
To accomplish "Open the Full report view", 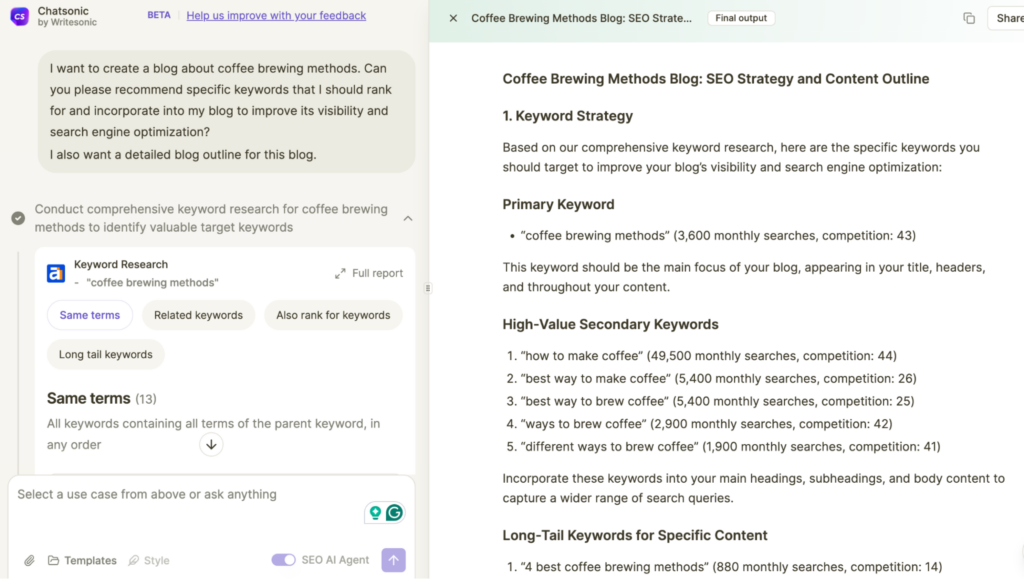I will point(369,273).
